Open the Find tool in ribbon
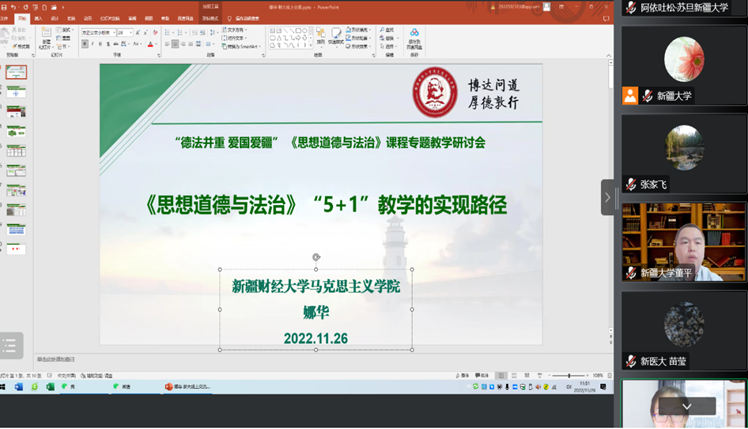 click(388, 31)
